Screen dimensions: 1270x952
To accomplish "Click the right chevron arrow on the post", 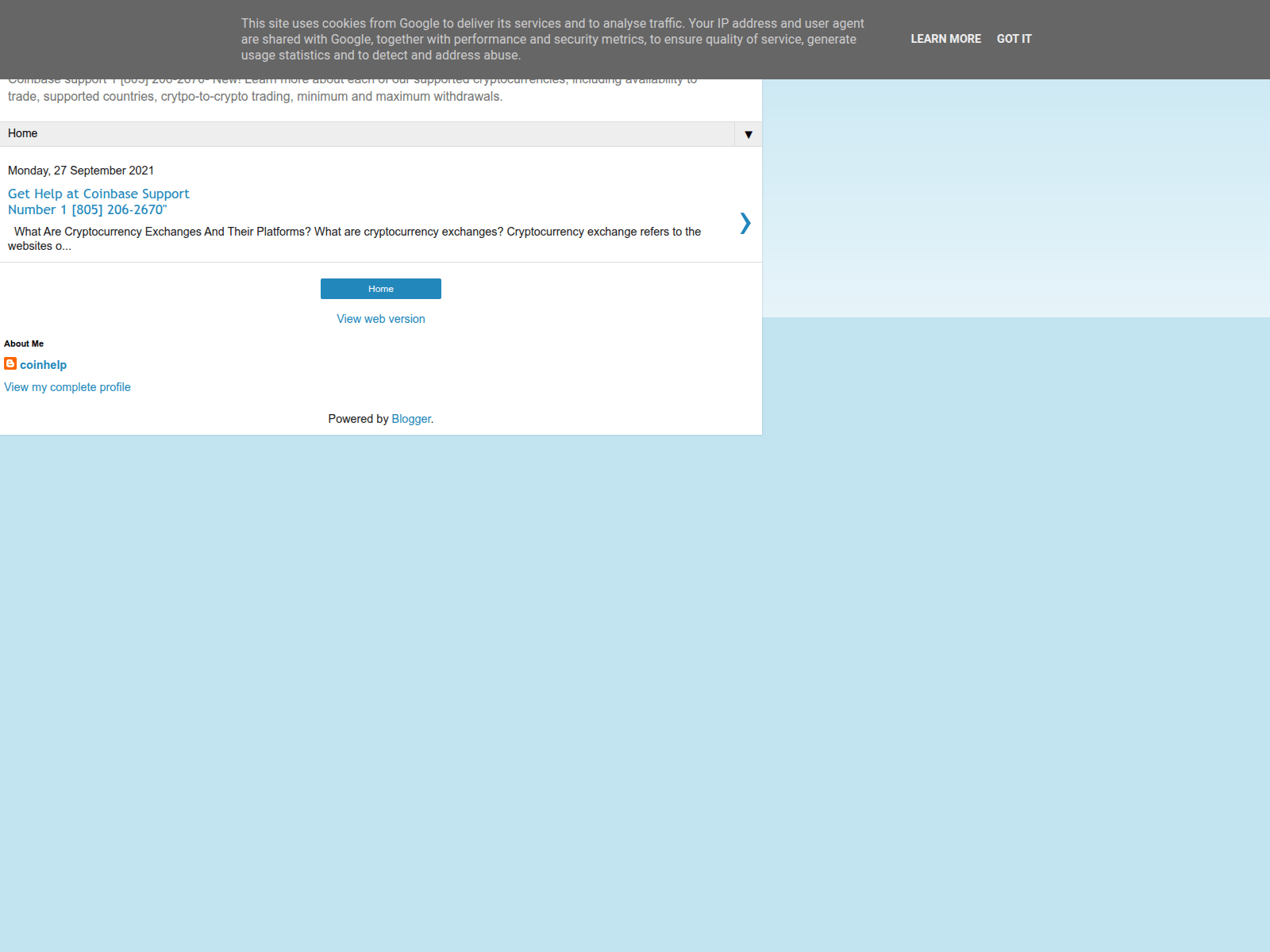I will 745,223.
